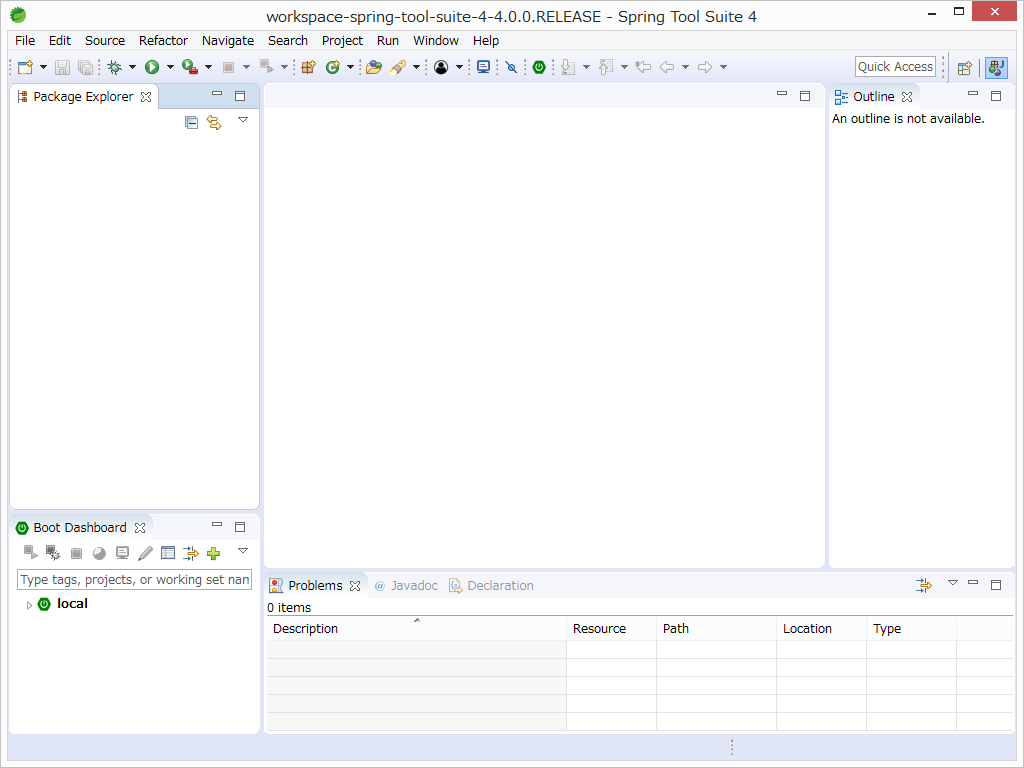Click the Run Last Tool icon with red toolbox
The image size is (1024, 768).
coord(189,67)
